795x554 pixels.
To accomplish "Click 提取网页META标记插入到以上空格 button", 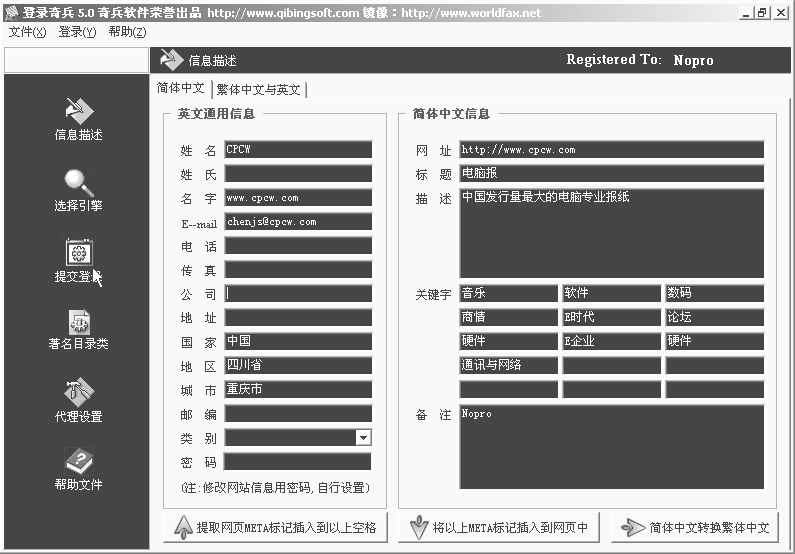I will [276, 528].
